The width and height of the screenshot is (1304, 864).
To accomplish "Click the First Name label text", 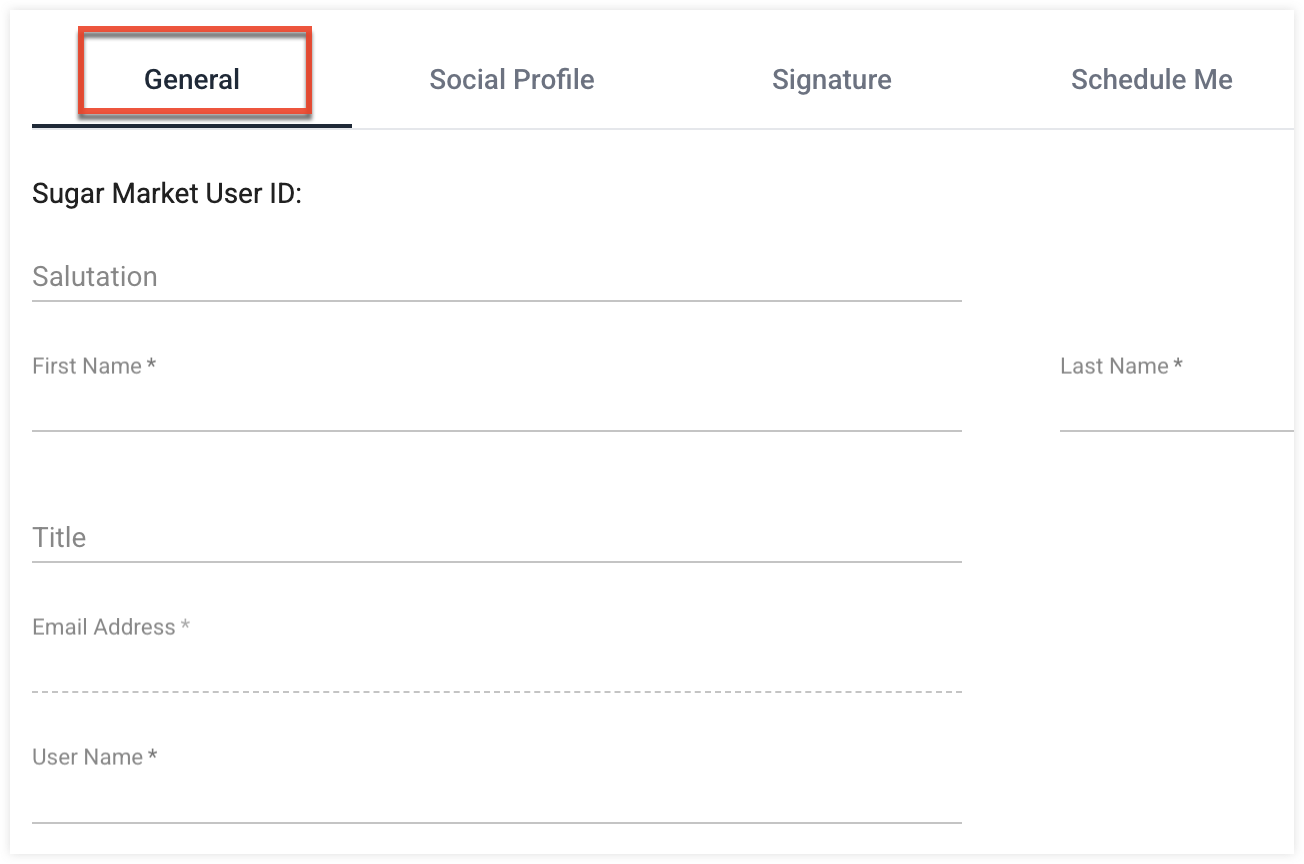I will (x=87, y=366).
